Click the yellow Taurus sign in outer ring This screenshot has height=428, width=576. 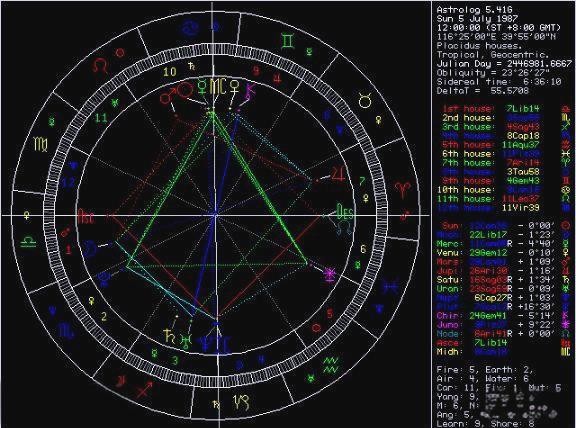coord(365,100)
